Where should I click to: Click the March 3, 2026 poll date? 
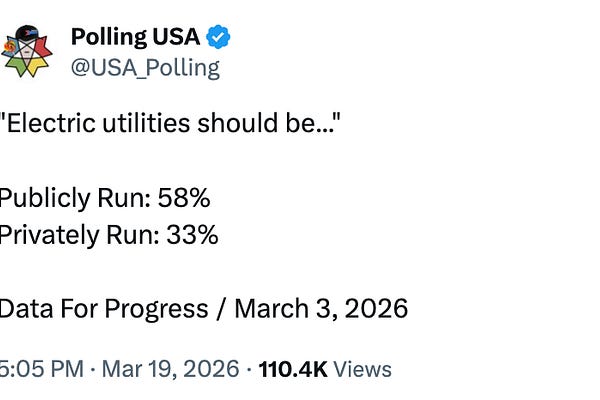[321, 307]
